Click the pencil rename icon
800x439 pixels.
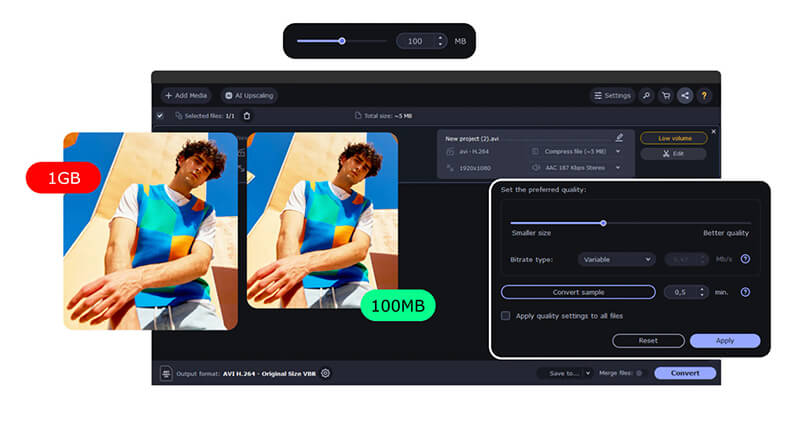619,137
